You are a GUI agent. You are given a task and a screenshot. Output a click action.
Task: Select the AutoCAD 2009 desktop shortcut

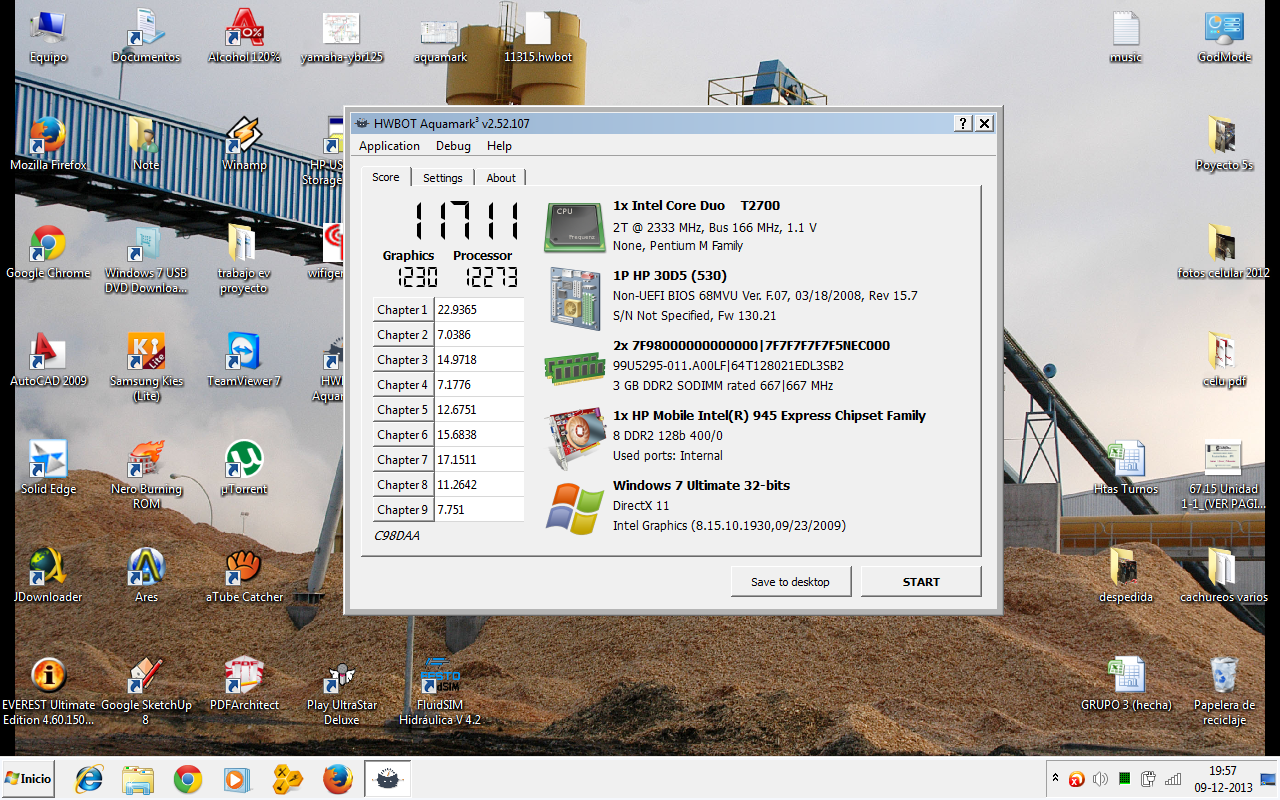point(48,361)
